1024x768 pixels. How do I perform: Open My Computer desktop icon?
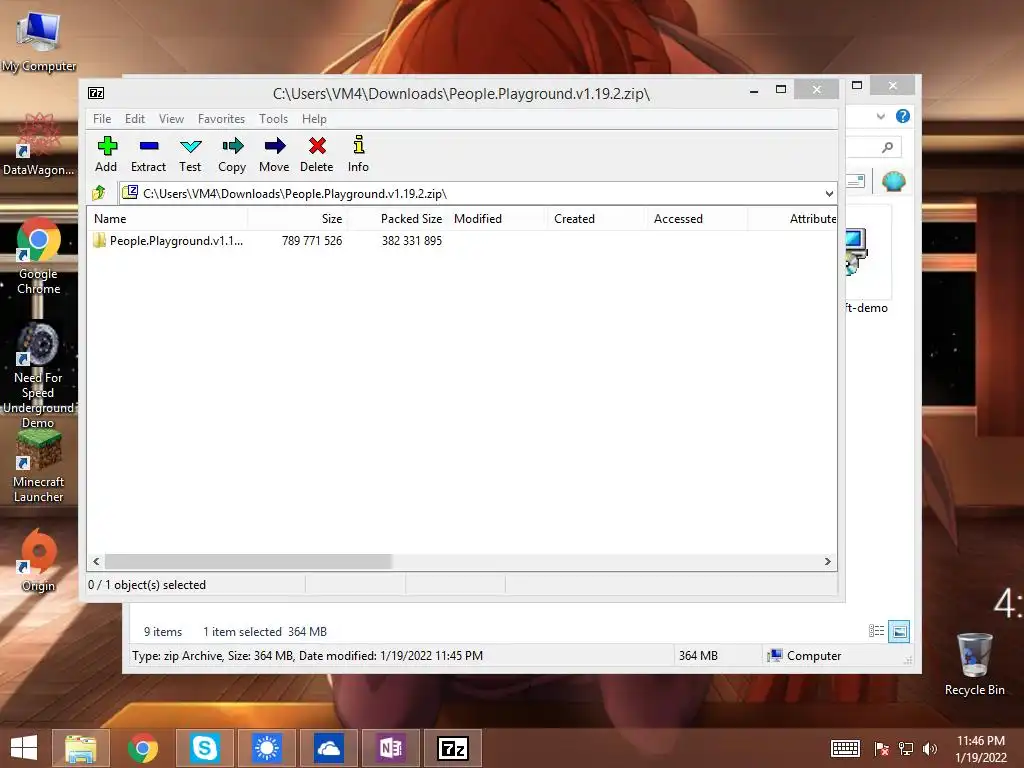pos(39,41)
